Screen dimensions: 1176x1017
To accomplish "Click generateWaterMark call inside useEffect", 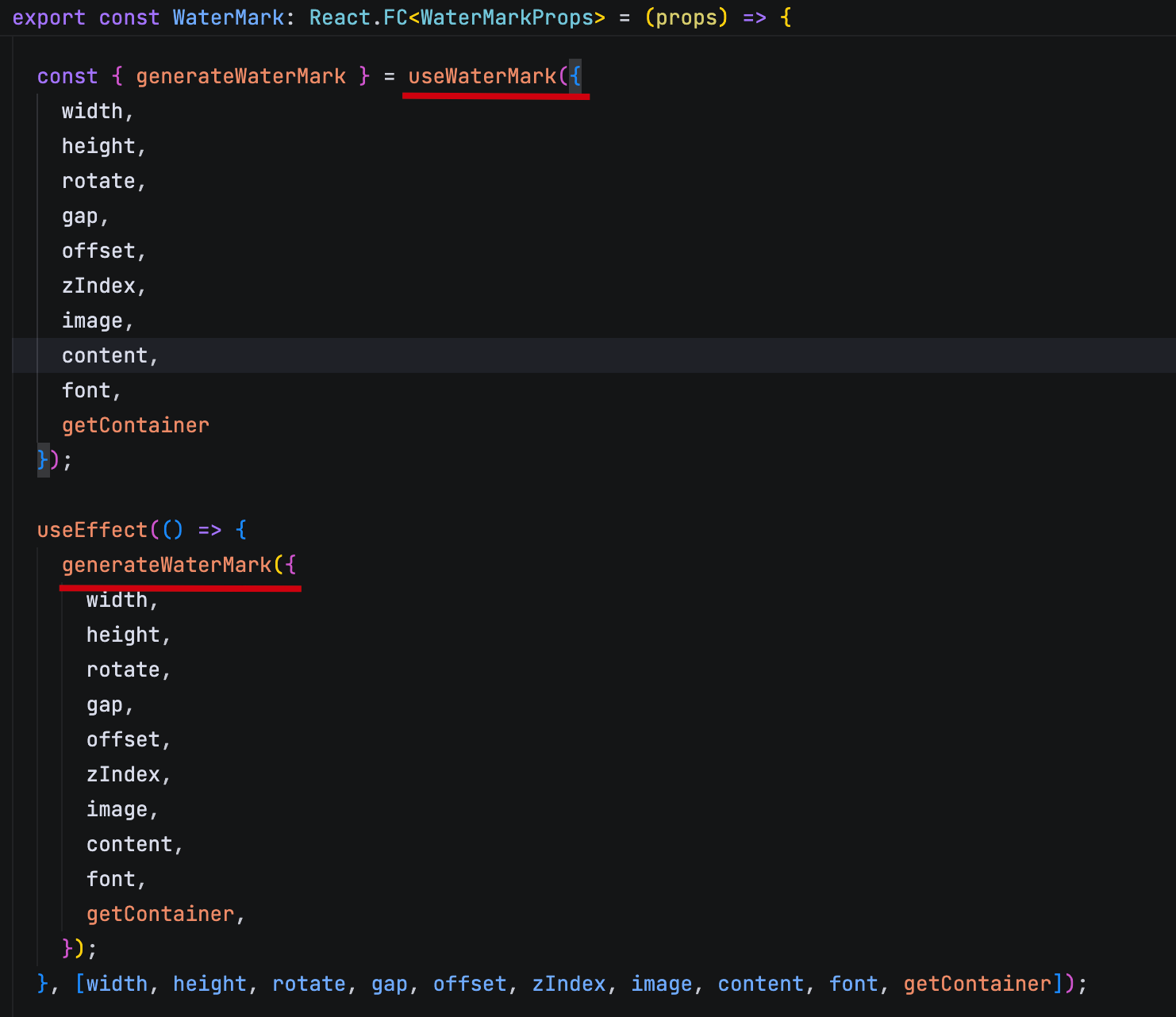I will [167, 565].
